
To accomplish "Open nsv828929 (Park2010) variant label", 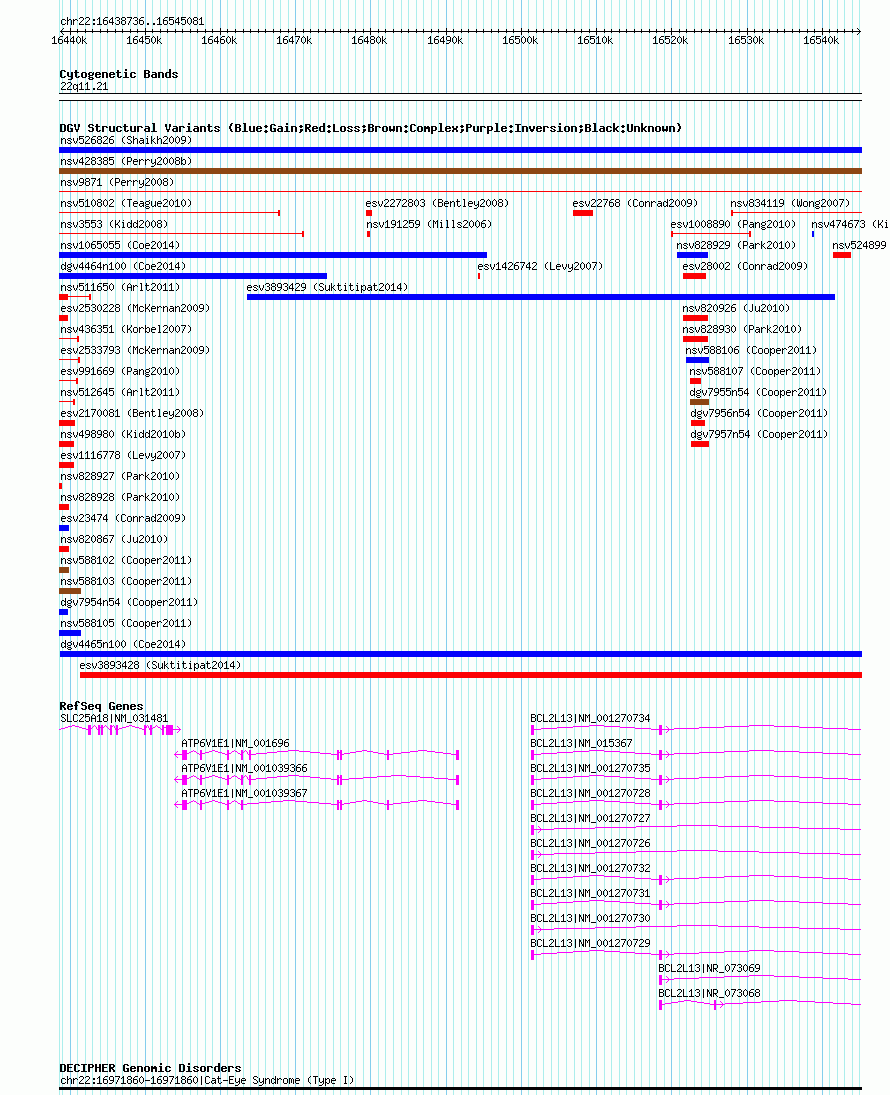I will [736, 245].
